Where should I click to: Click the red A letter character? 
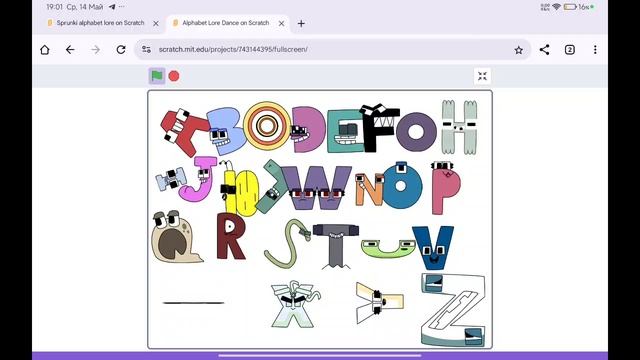pyautogui.click(x=183, y=131)
